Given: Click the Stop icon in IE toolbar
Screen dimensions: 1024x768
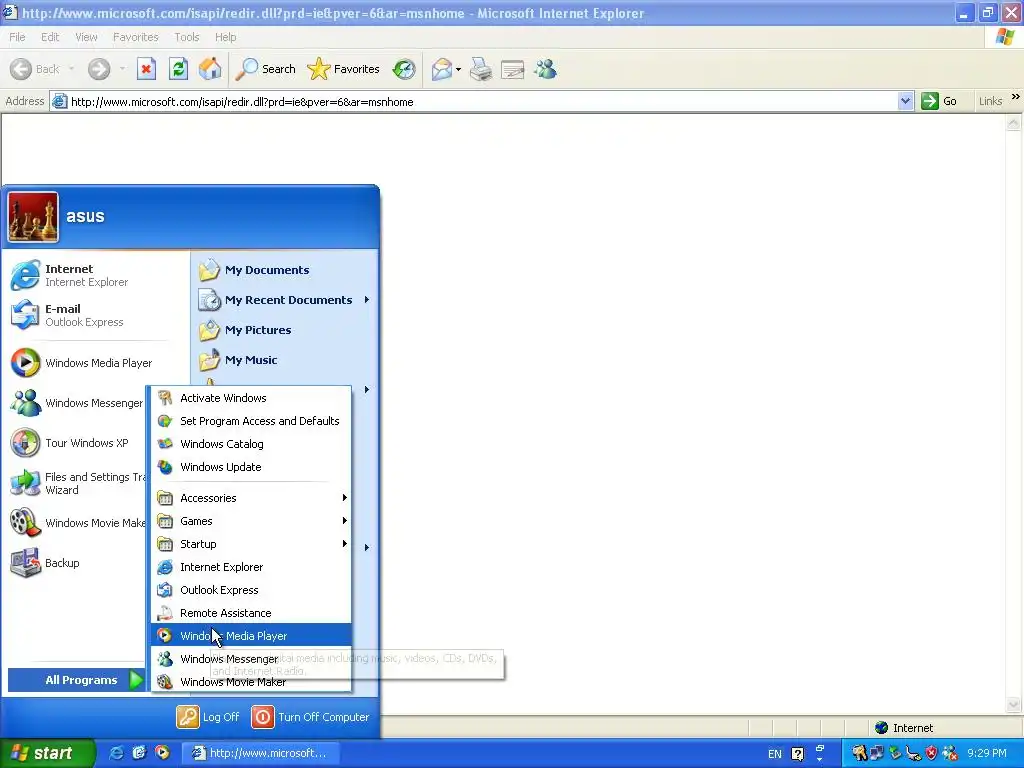Looking at the screenshot, I should tap(146, 69).
